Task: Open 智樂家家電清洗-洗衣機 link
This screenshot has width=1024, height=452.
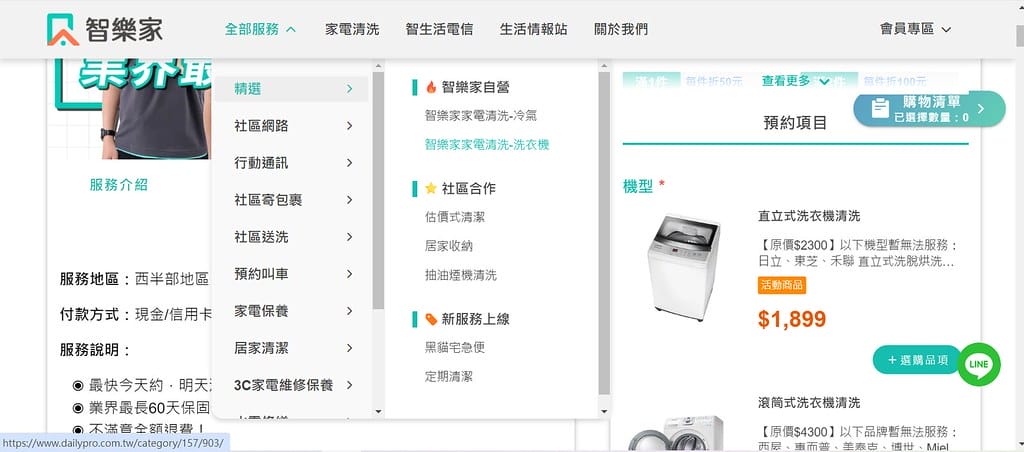Action: tap(487, 144)
